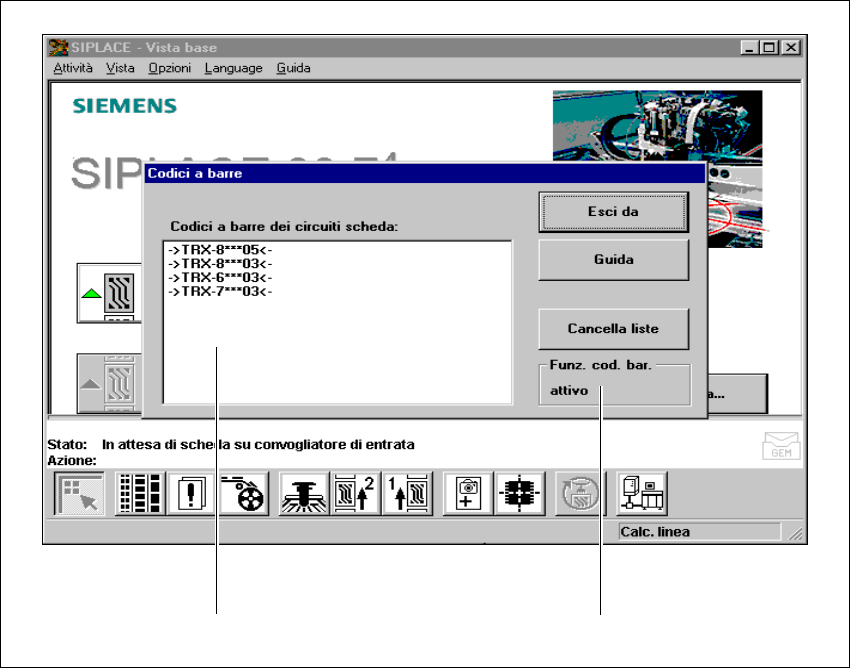This screenshot has height=668, width=850.
Task: Click the component centering crosshair icon
Action: pyautogui.click(x=519, y=493)
